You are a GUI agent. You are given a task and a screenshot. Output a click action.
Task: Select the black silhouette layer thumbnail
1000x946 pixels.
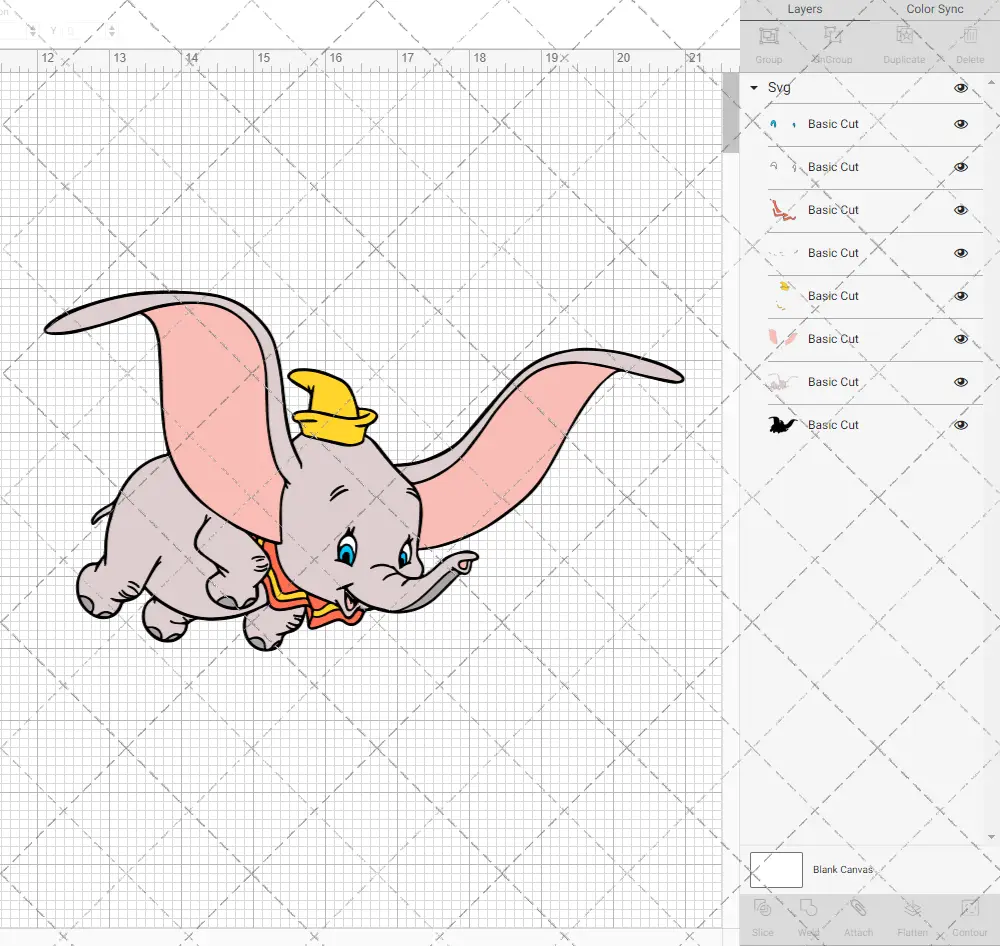(x=783, y=425)
